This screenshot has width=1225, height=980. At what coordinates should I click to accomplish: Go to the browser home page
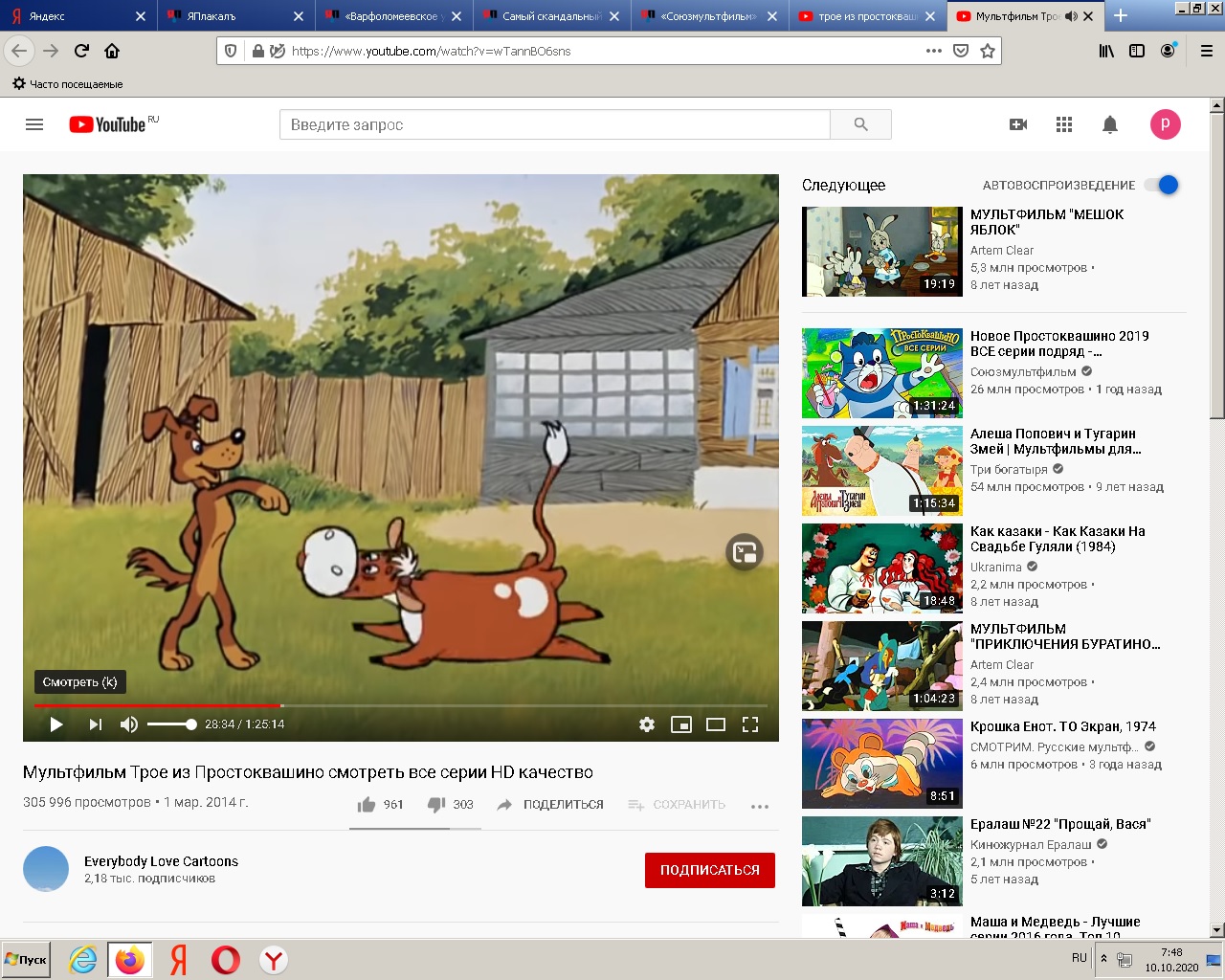click(112, 51)
